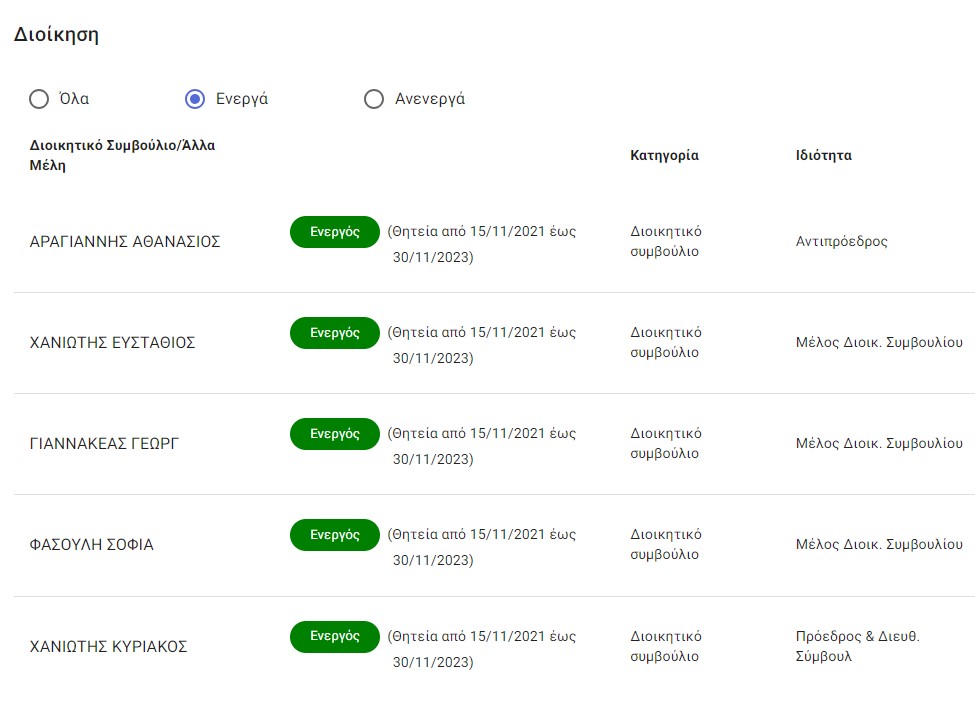The width and height of the screenshot is (975, 714).
Task: Click the name ΧΑΝΙΩΤΗΣ ΚΥΡΙΑΚΟΣ
Action: tap(109, 647)
